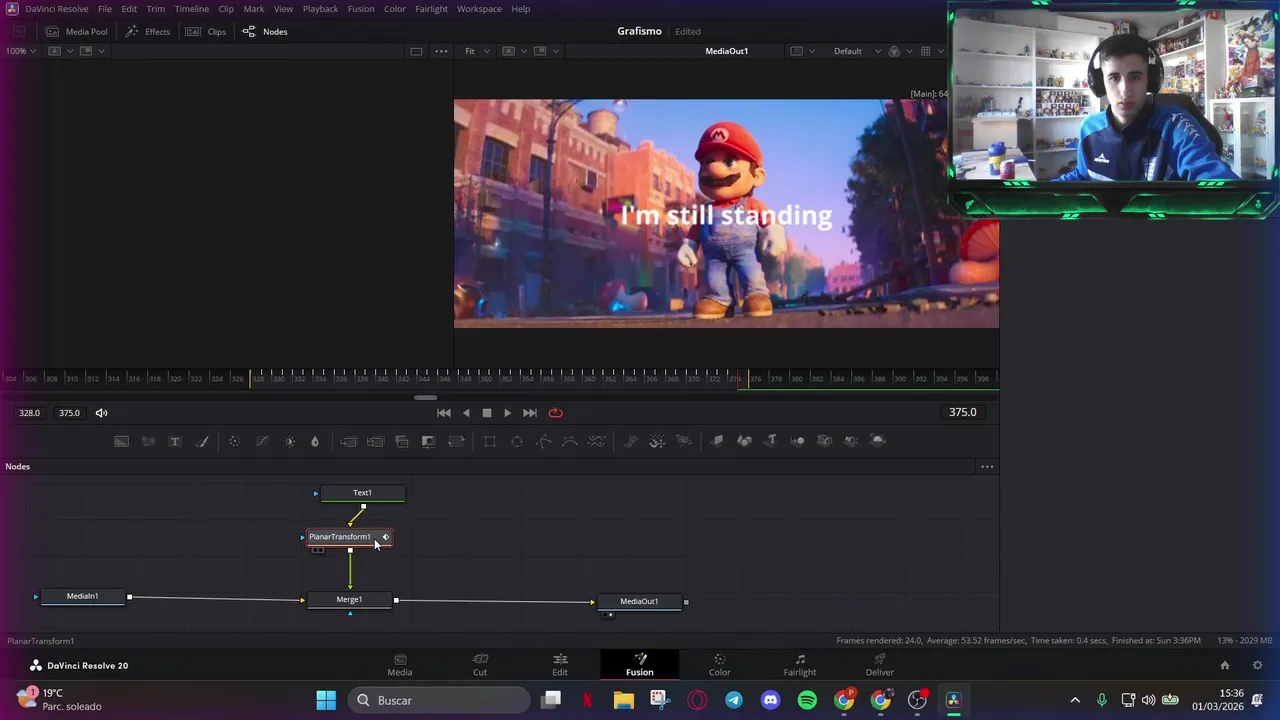Select the Text1 node
The height and width of the screenshot is (720, 1280).
tap(362, 493)
